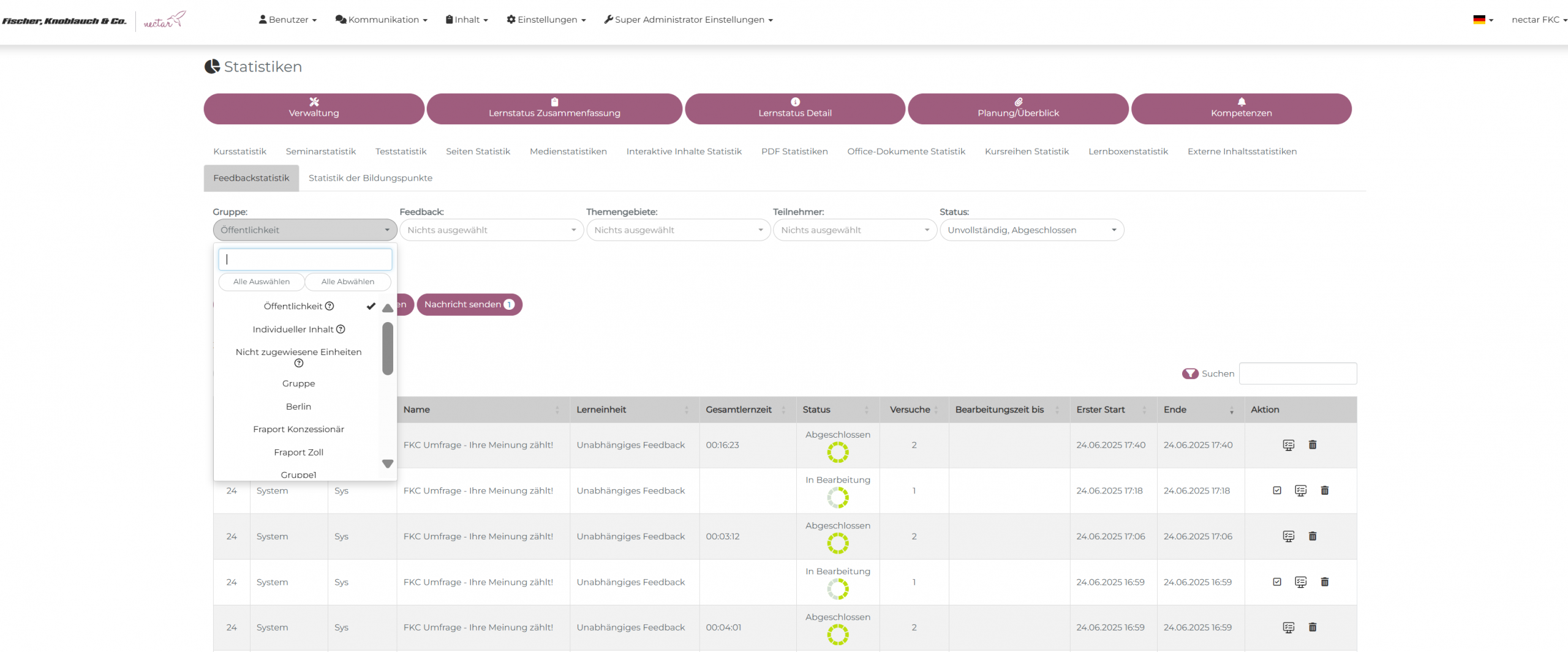The width and height of the screenshot is (1568, 652).
Task: Open the Feedback dropdown
Action: pos(491,230)
